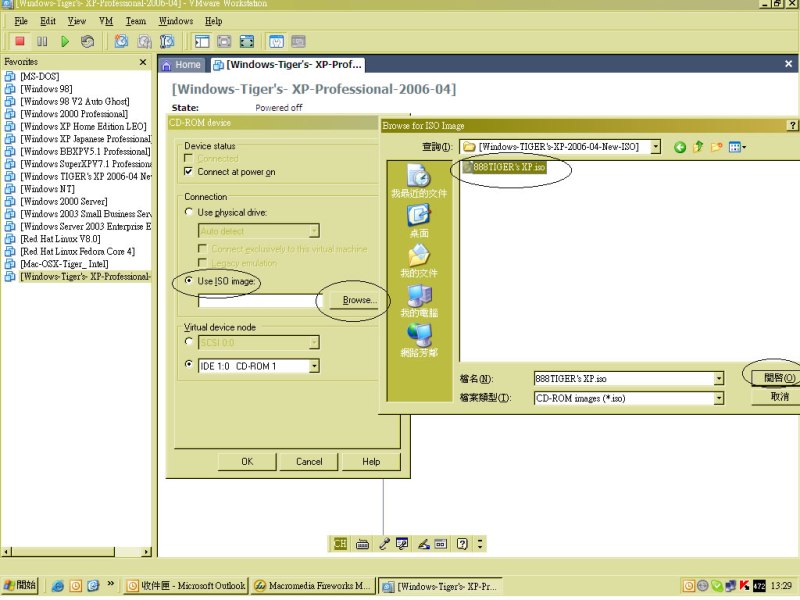Viewport: 800px width, 600px height.
Task: Click the green Power On toolbar icon
Action: click(x=65, y=41)
